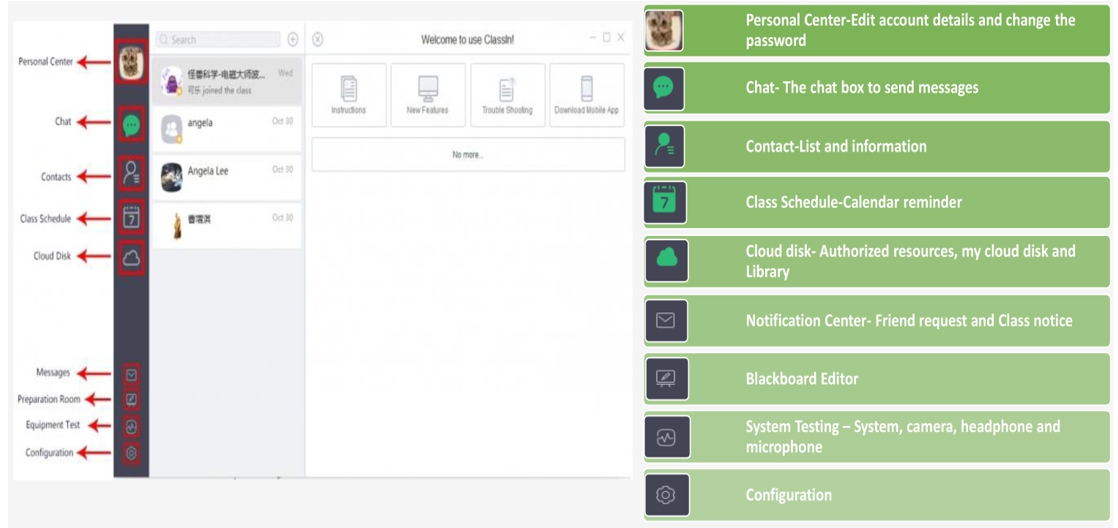Open the Trouble Shooting card
1118x528 pixels.
coord(508,95)
